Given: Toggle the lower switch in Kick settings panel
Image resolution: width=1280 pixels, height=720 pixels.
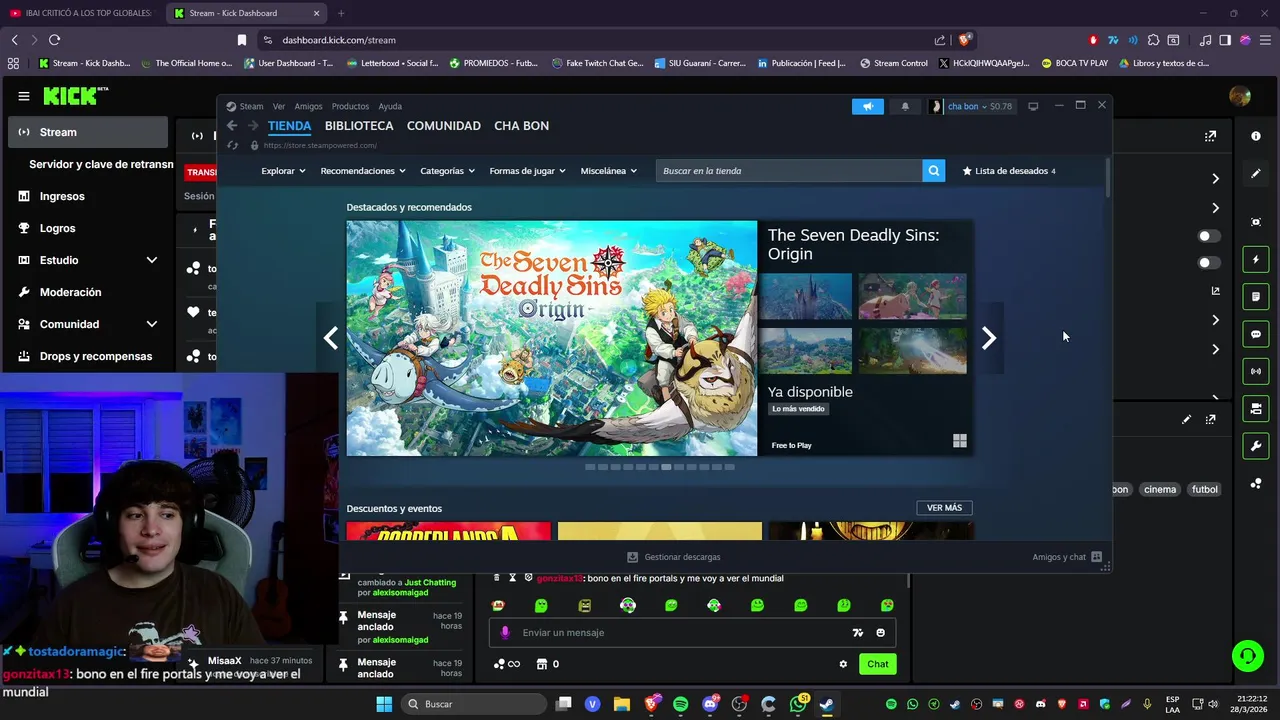Looking at the screenshot, I should tap(1209, 263).
